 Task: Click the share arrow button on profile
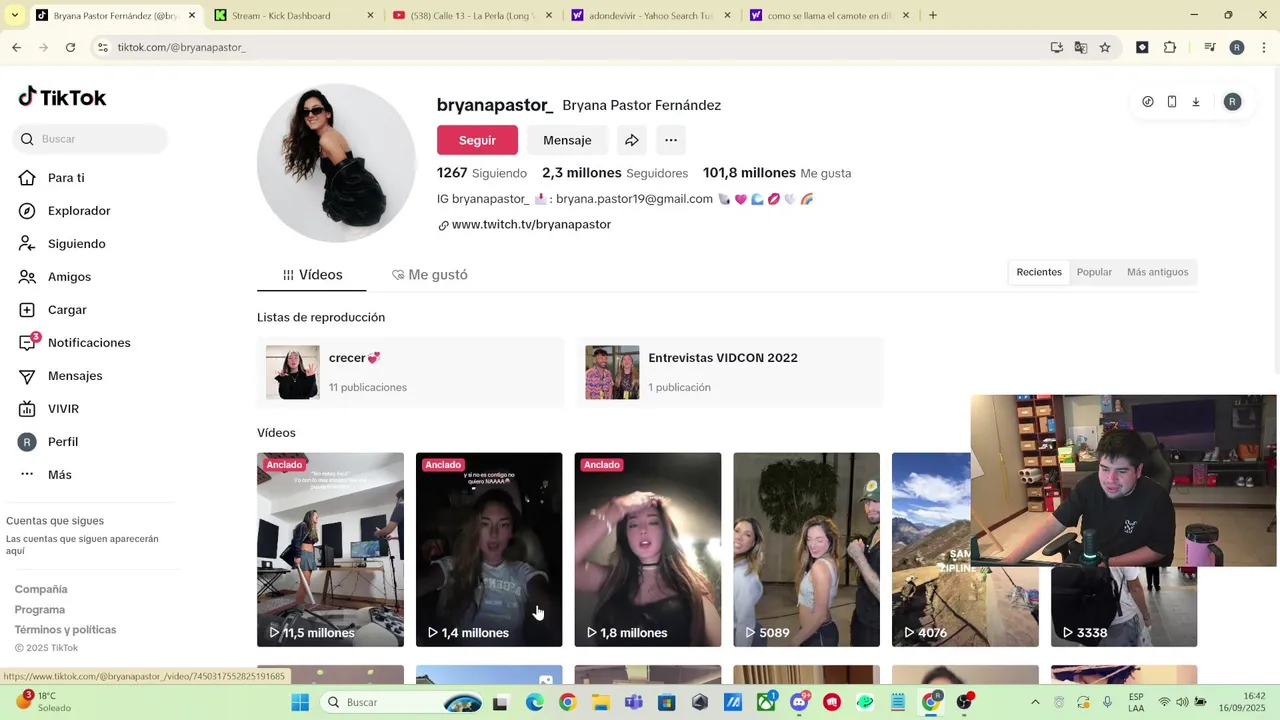pos(631,140)
